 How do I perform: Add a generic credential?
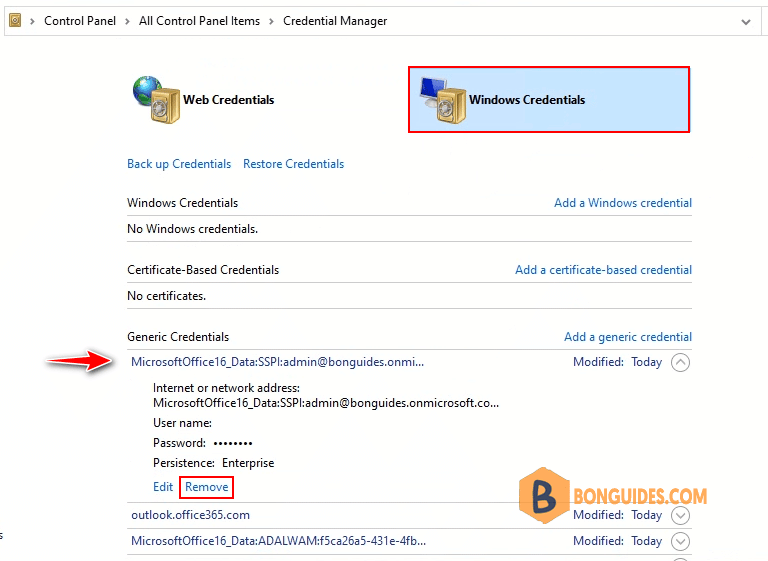coord(627,337)
